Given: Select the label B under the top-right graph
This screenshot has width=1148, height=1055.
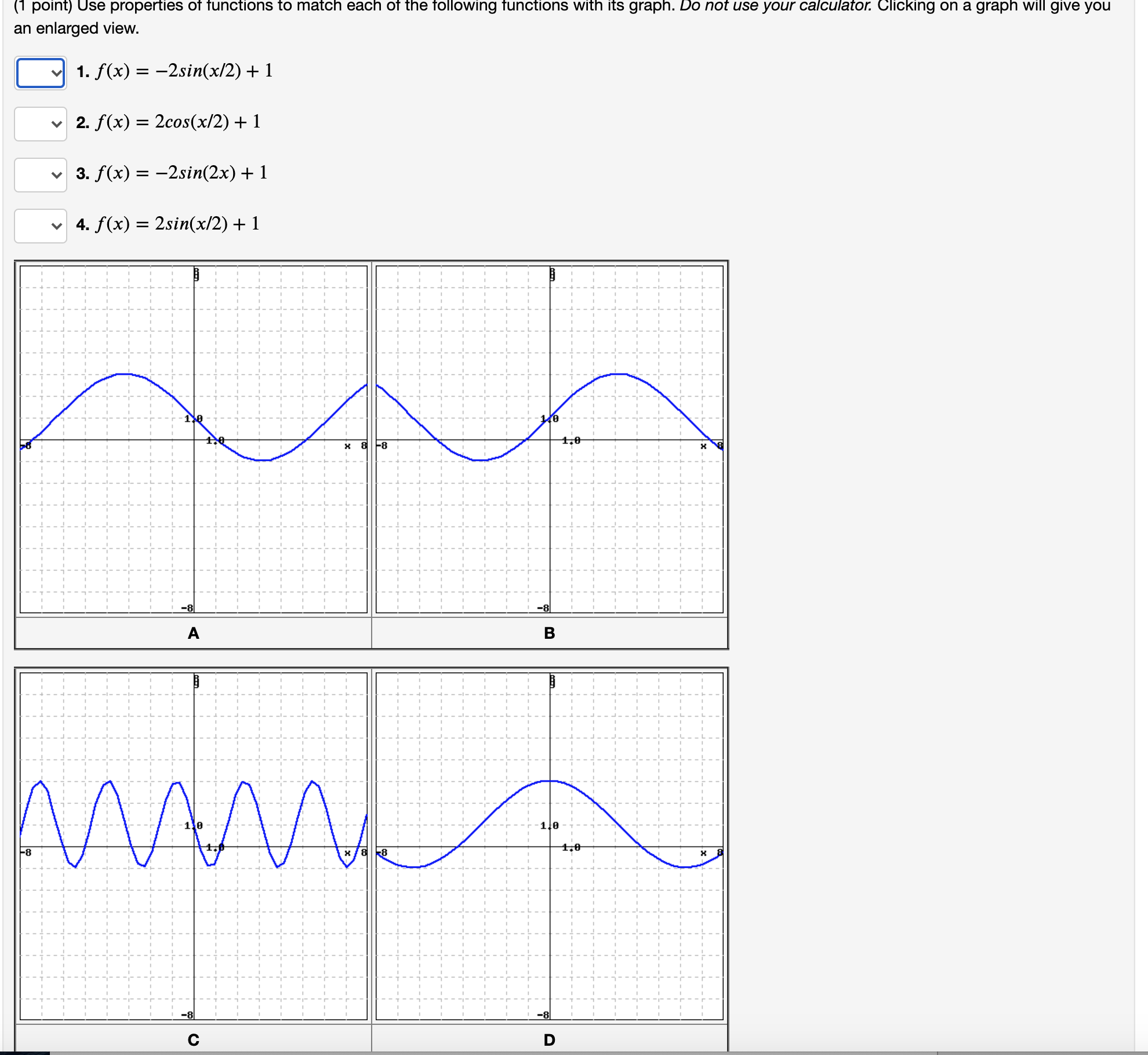Looking at the screenshot, I should click(x=548, y=634).
